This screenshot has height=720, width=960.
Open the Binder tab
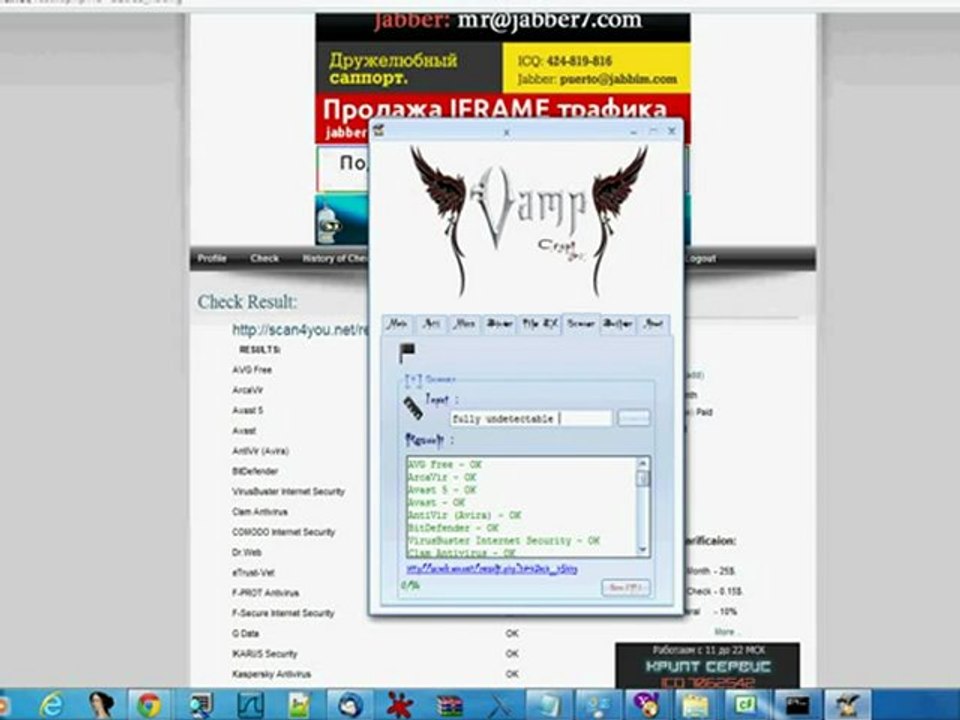click(499, 323)
